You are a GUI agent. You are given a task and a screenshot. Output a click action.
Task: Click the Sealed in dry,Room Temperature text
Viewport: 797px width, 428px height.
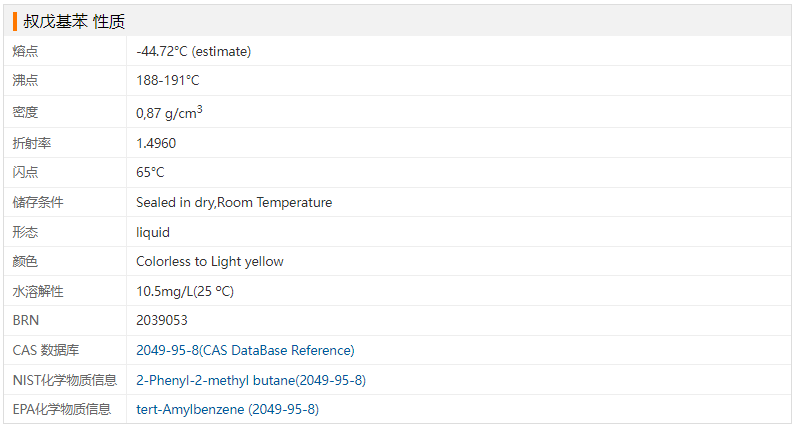click(234, 202)
